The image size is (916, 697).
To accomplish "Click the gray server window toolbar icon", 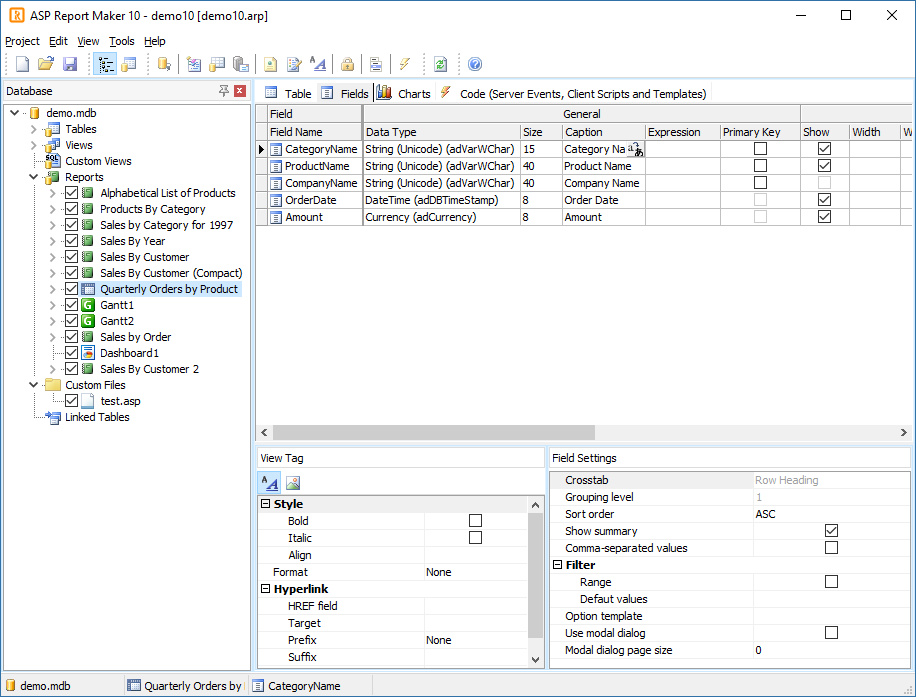I will click(x=241, y=64).
